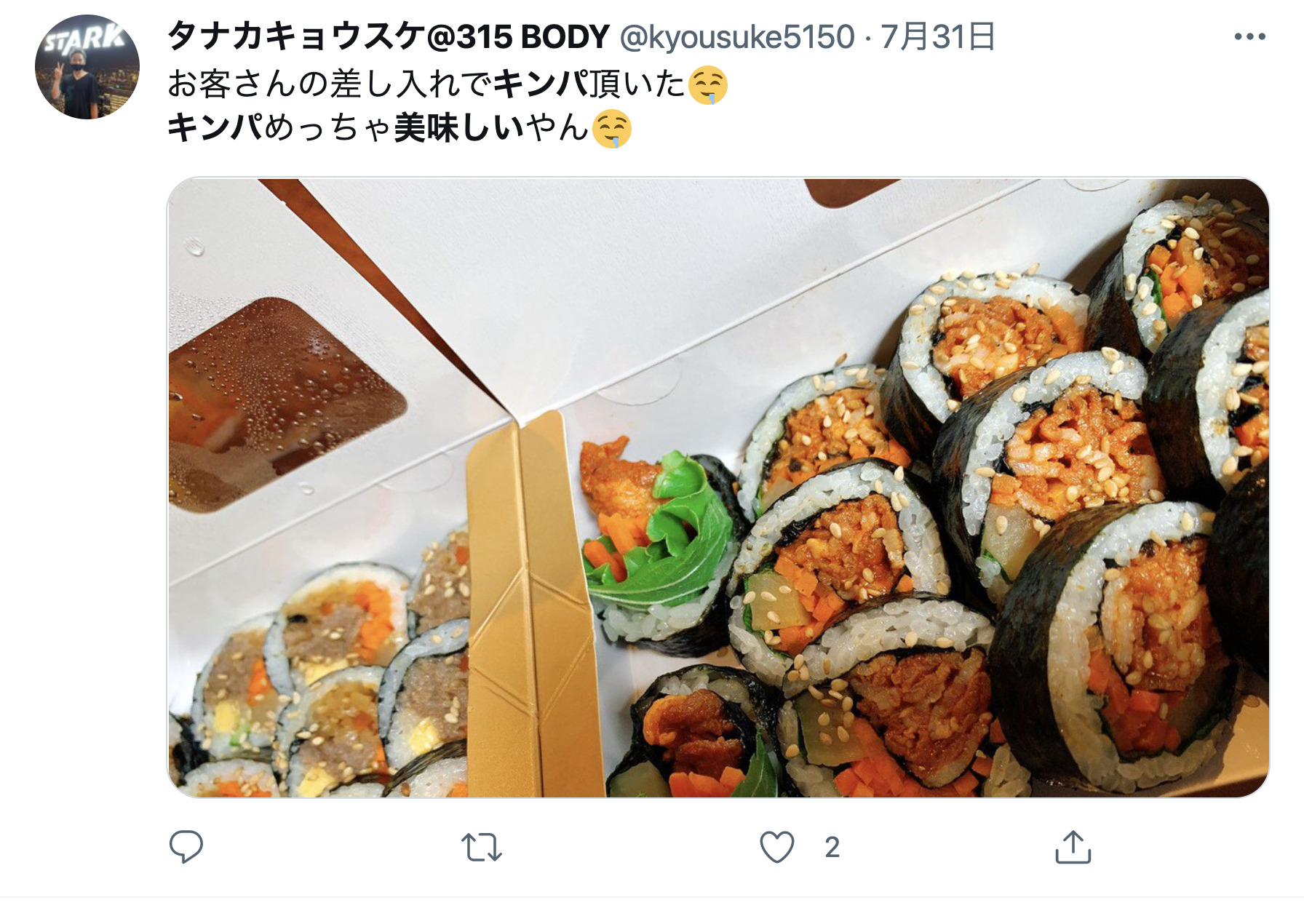
Task: Open the reply speech bubble icon
Action: pos(186,847)
